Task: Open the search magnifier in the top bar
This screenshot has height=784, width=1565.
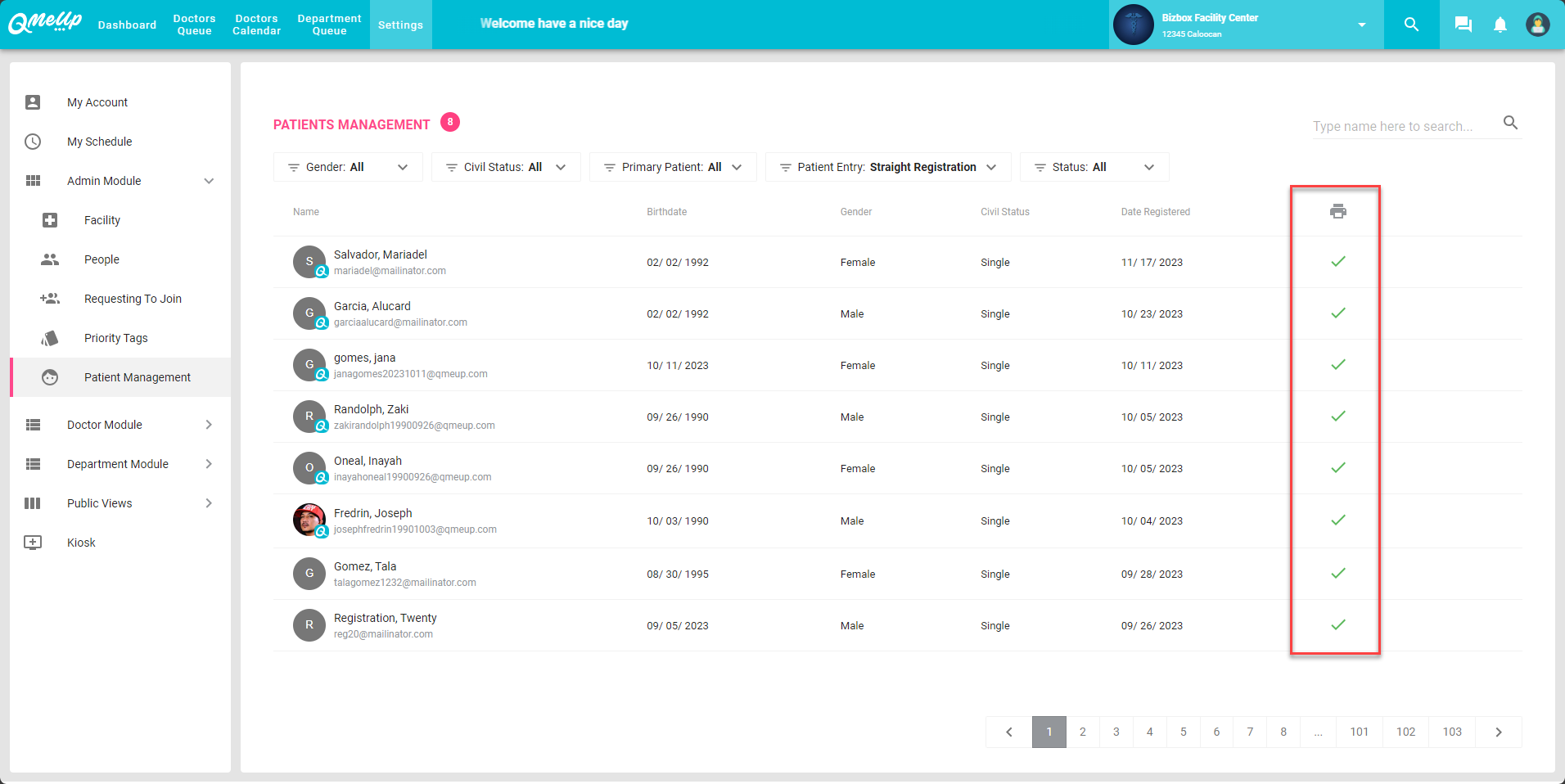Action: (1410, 24)
